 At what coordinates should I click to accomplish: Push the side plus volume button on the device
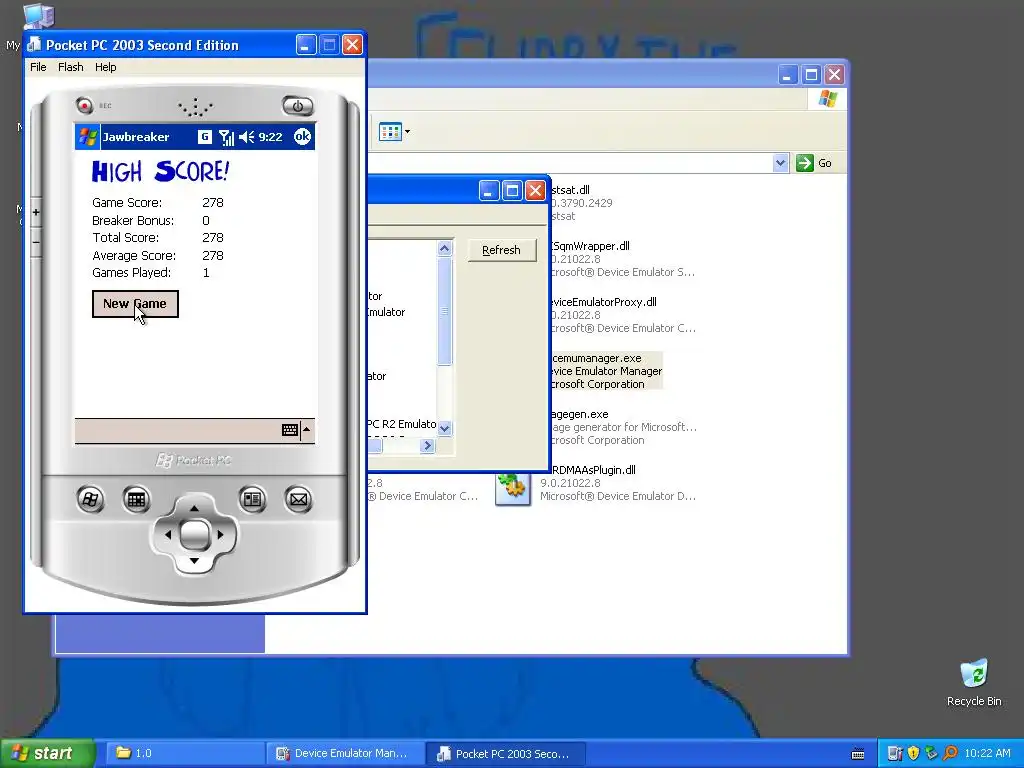coord(36,212)
